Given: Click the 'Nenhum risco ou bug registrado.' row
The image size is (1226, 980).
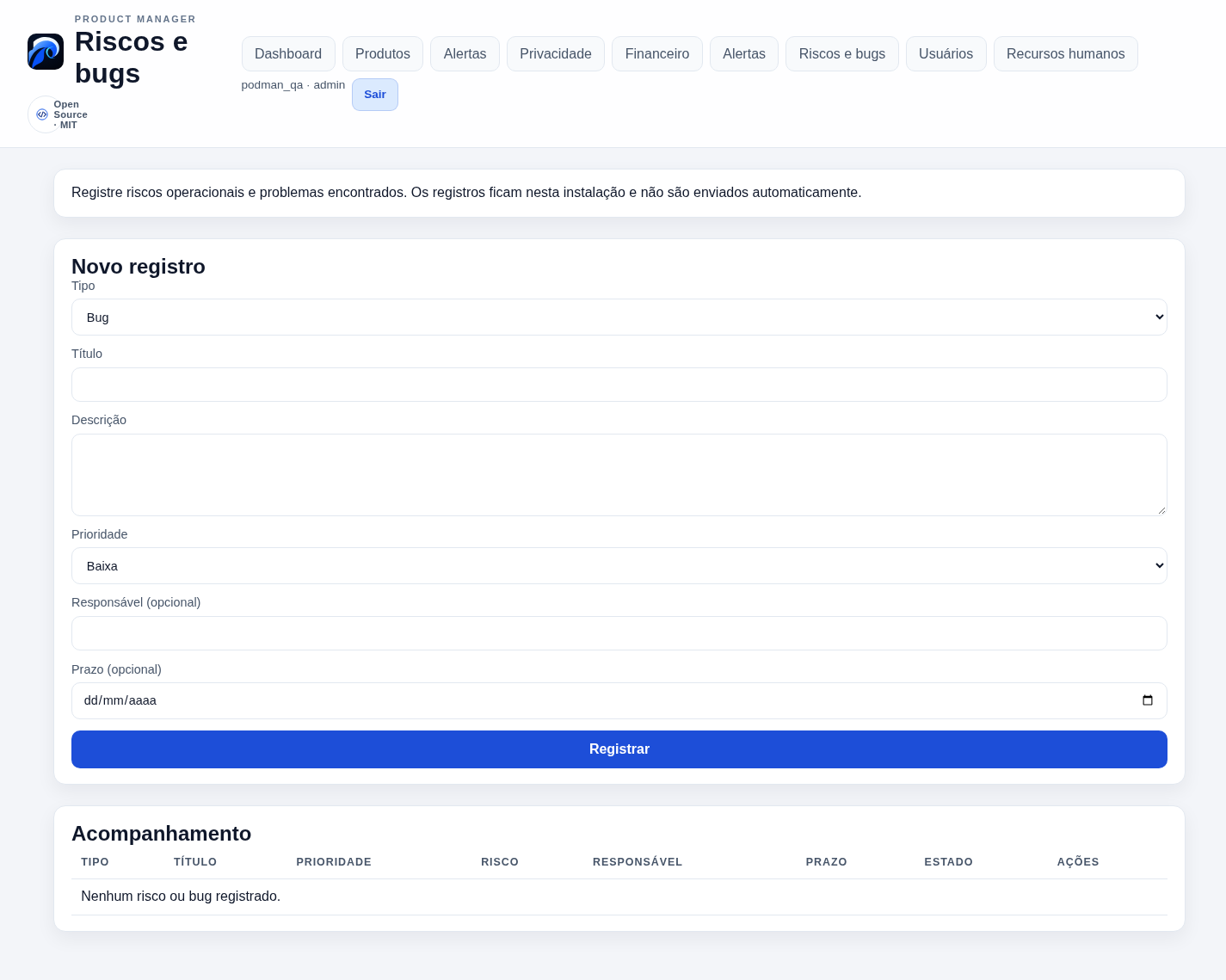Looking at the screenshot, I should [619, 897].
